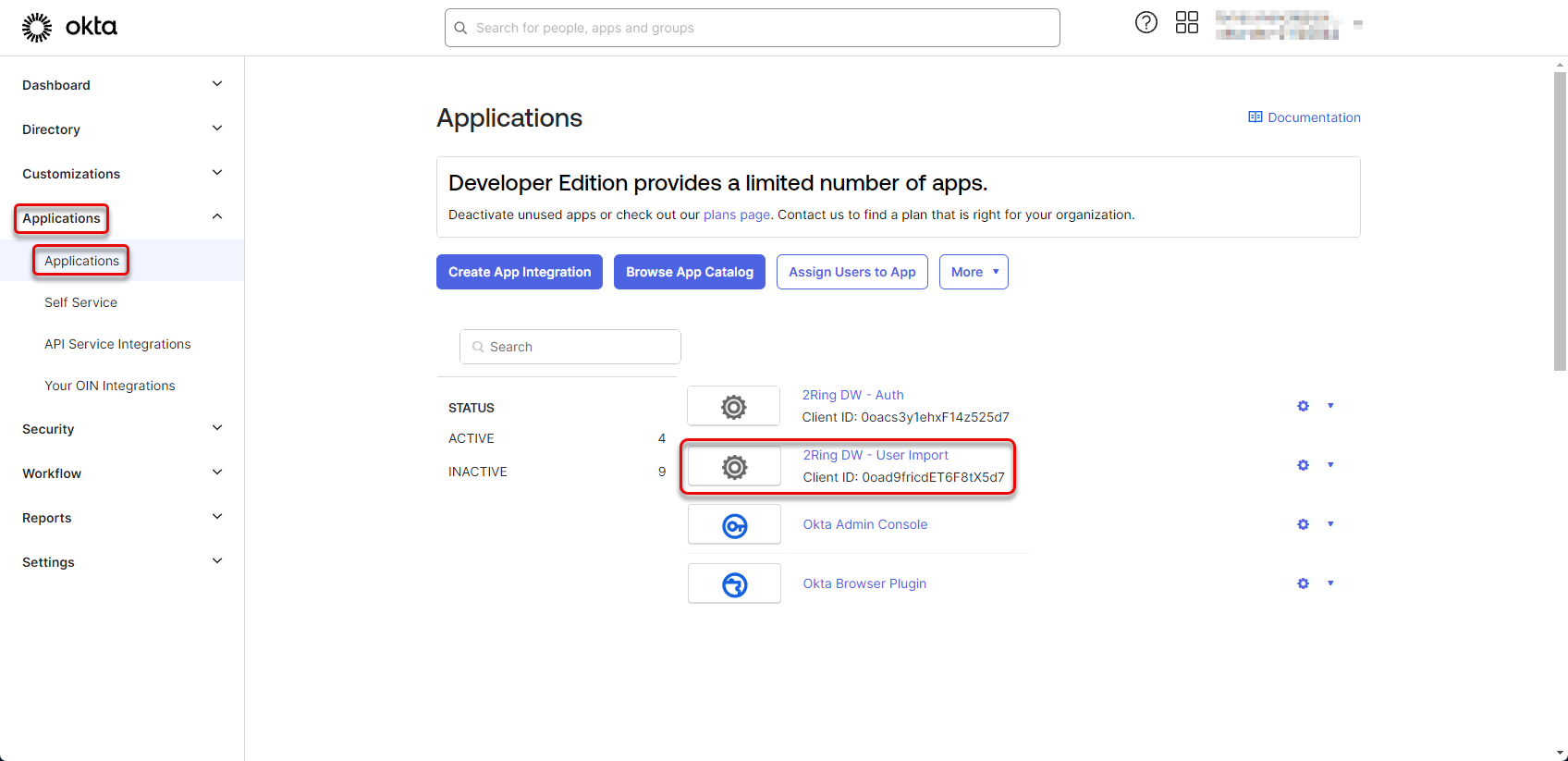The image size is (1568, 761).
Task: Click gear settings icon for Okta Admin Console
Action: click(x=1303, y=524)
